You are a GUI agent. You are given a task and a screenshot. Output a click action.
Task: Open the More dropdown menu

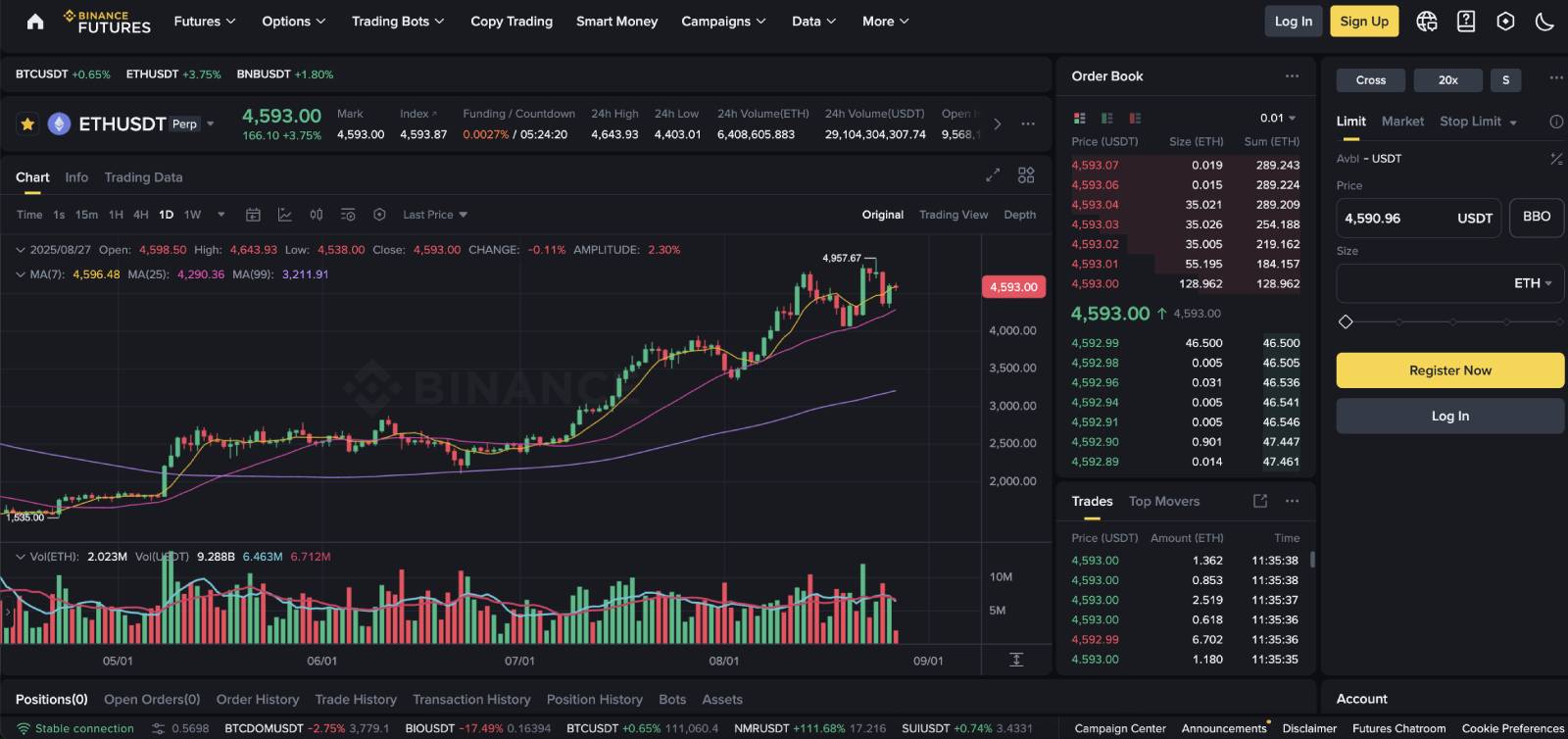click(885, 22)
